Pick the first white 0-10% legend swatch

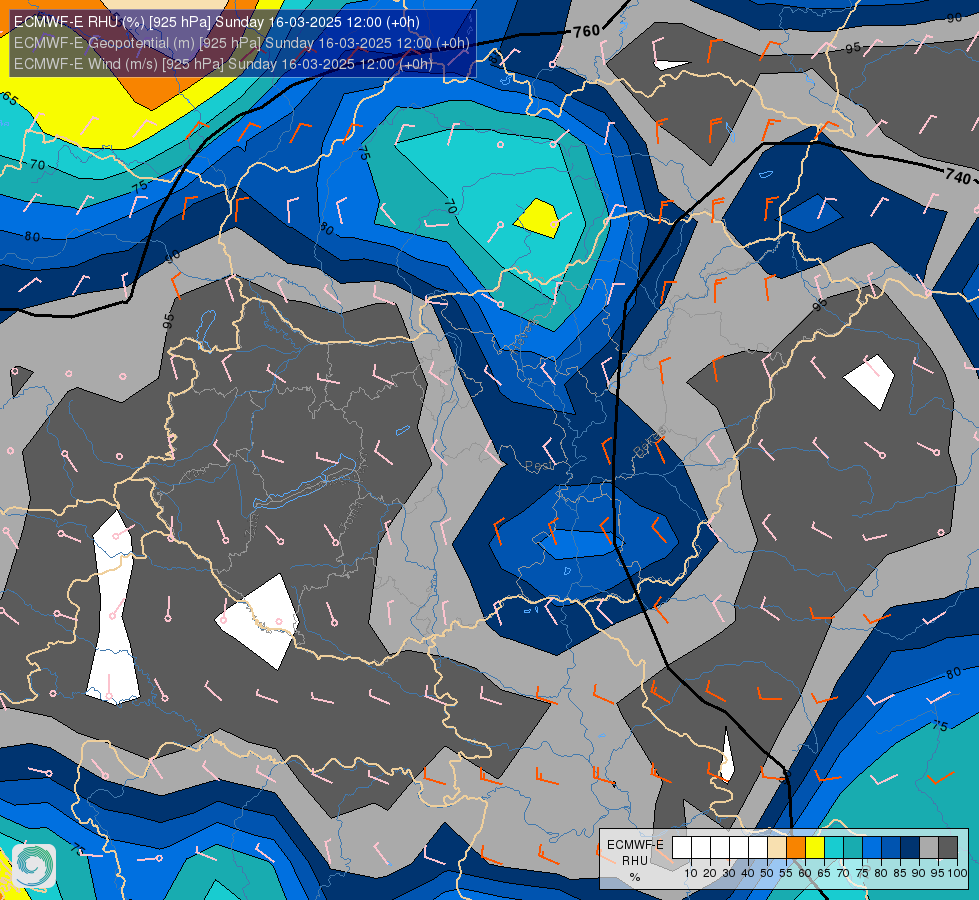click(682, 848)
